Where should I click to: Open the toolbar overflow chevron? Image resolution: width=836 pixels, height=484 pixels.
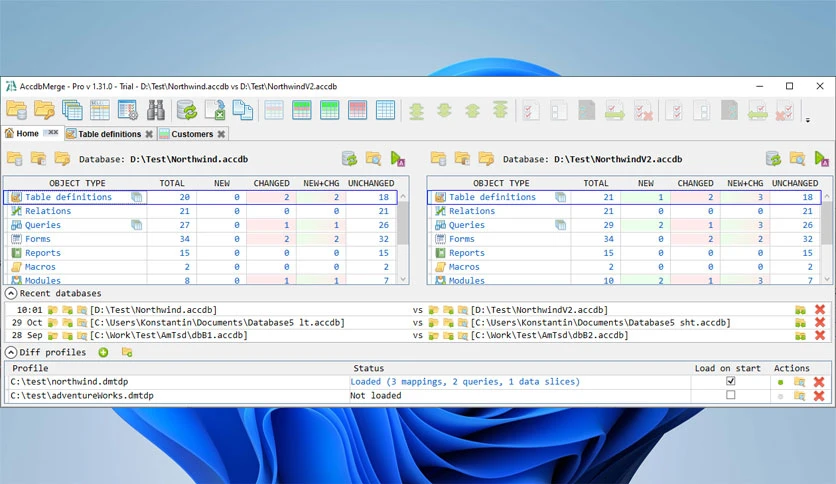808,120
